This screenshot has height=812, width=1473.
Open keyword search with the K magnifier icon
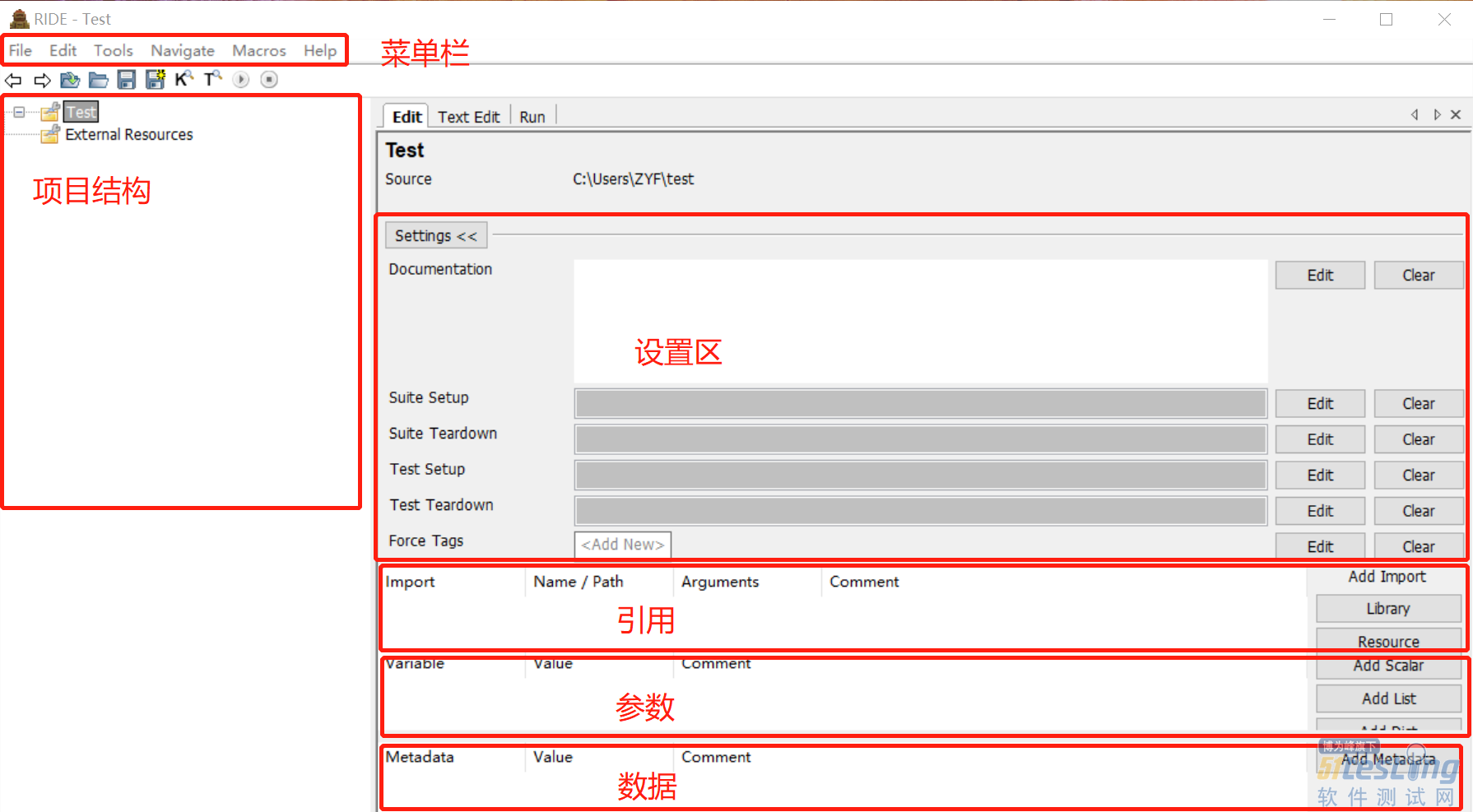tap(184, 79)
